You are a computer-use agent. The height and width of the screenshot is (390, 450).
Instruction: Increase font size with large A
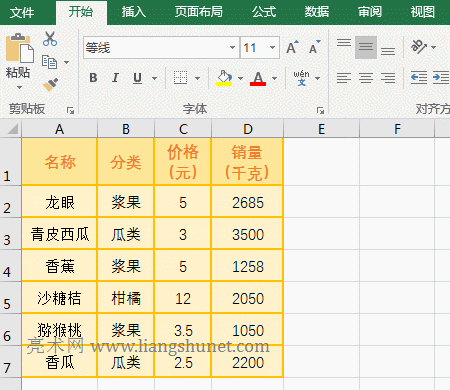[x=292, y=47]
